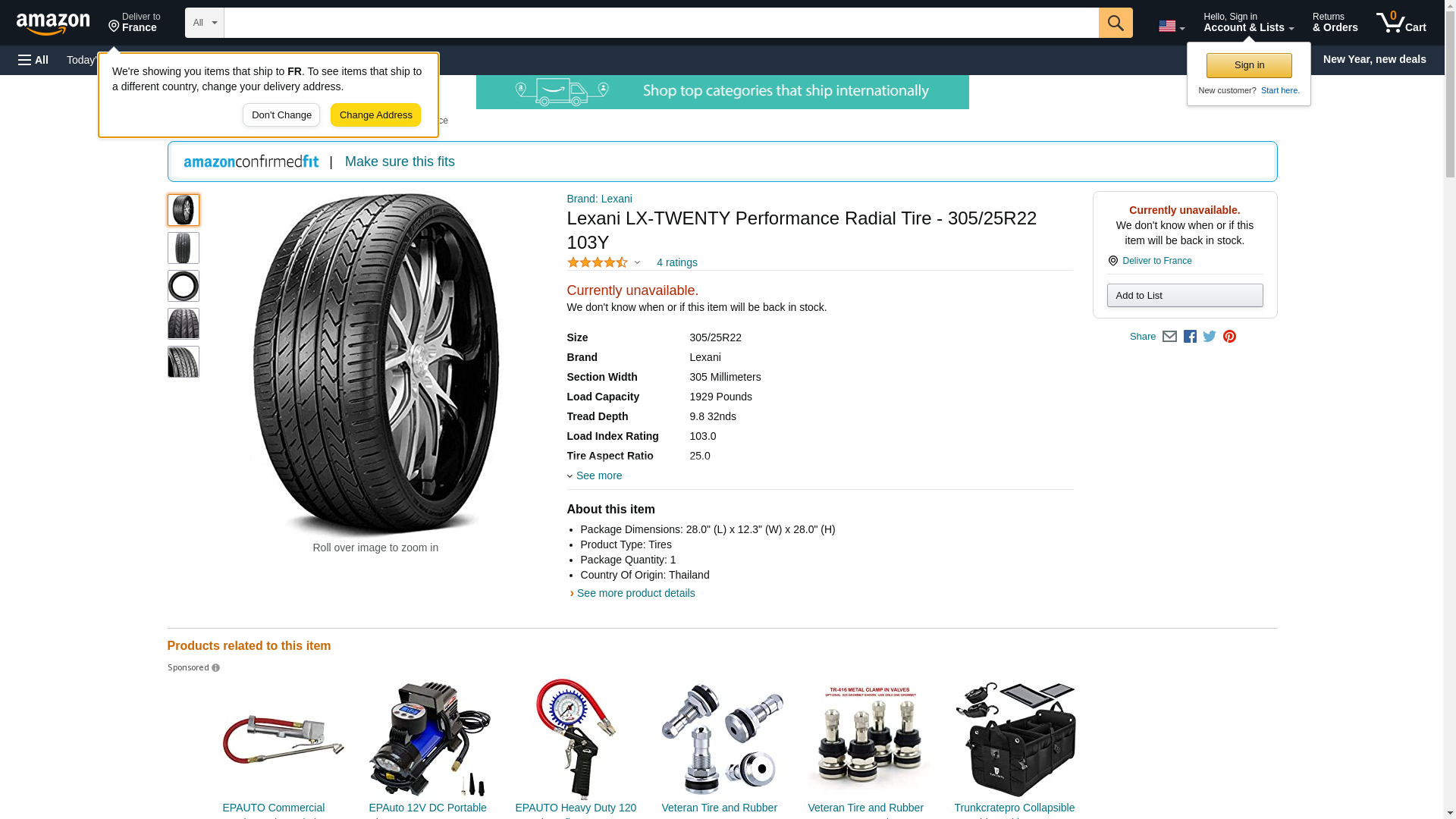Open the shopping cart icon

coord(1401,23)
